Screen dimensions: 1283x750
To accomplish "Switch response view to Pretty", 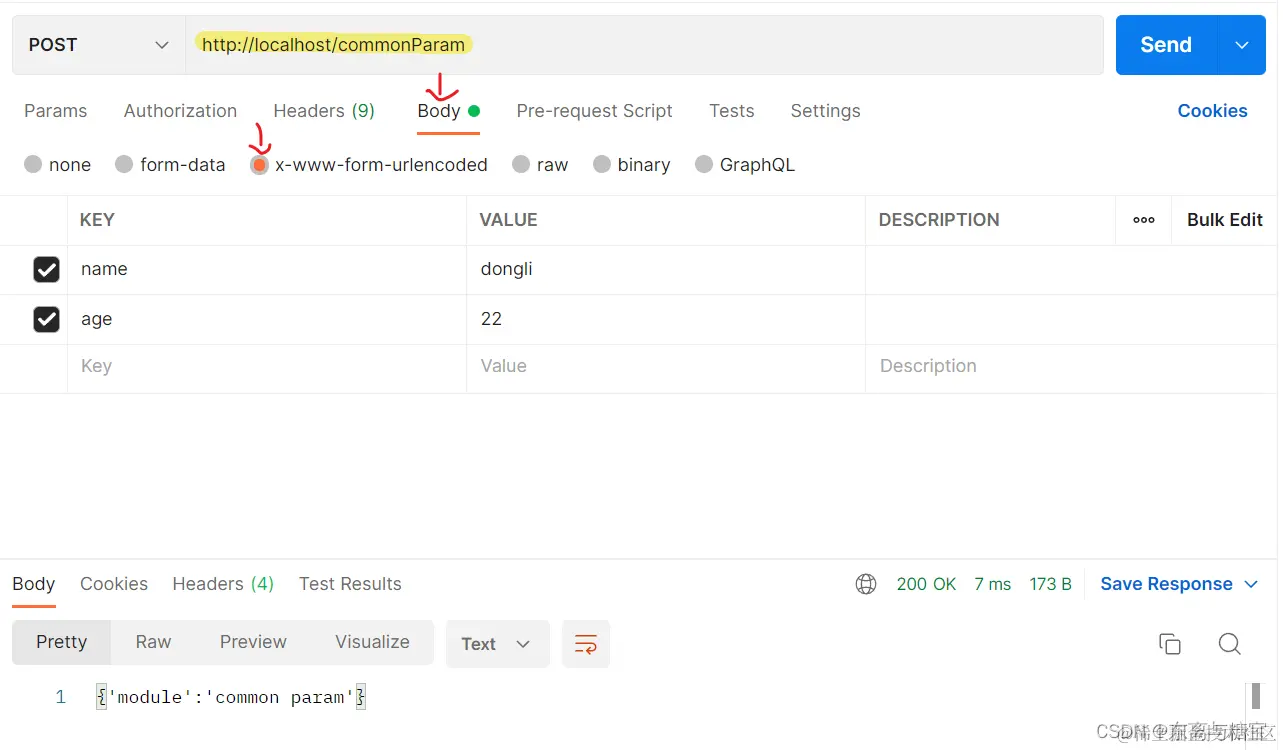I will click(61, 642).
